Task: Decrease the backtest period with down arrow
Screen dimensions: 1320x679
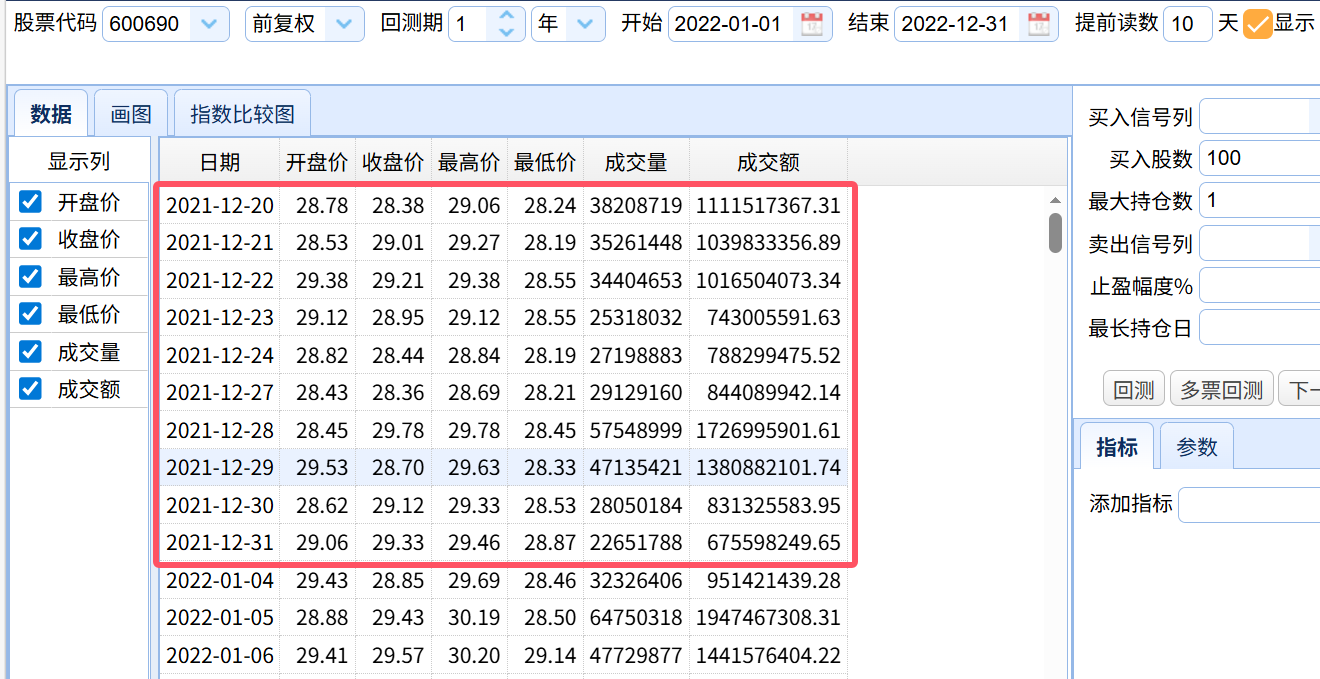Action: 507,32
